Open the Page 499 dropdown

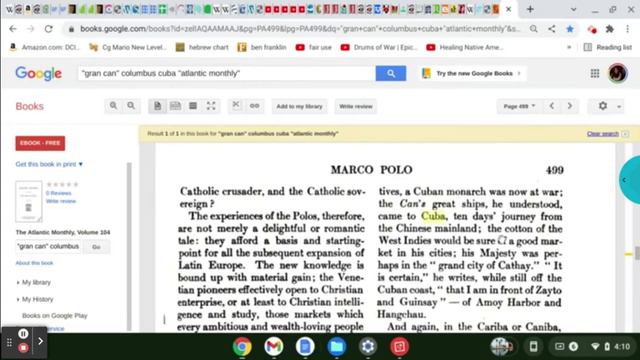519,106
